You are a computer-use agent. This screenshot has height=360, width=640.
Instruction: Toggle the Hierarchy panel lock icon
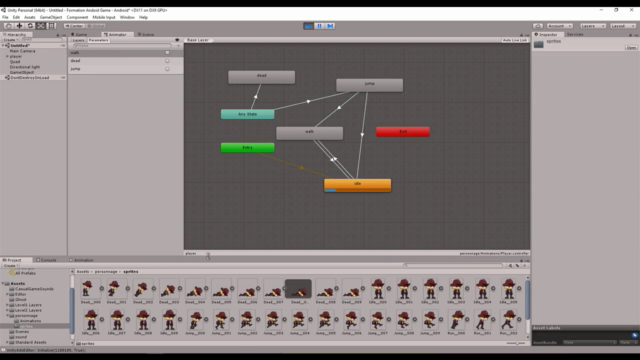pos(58,35)
